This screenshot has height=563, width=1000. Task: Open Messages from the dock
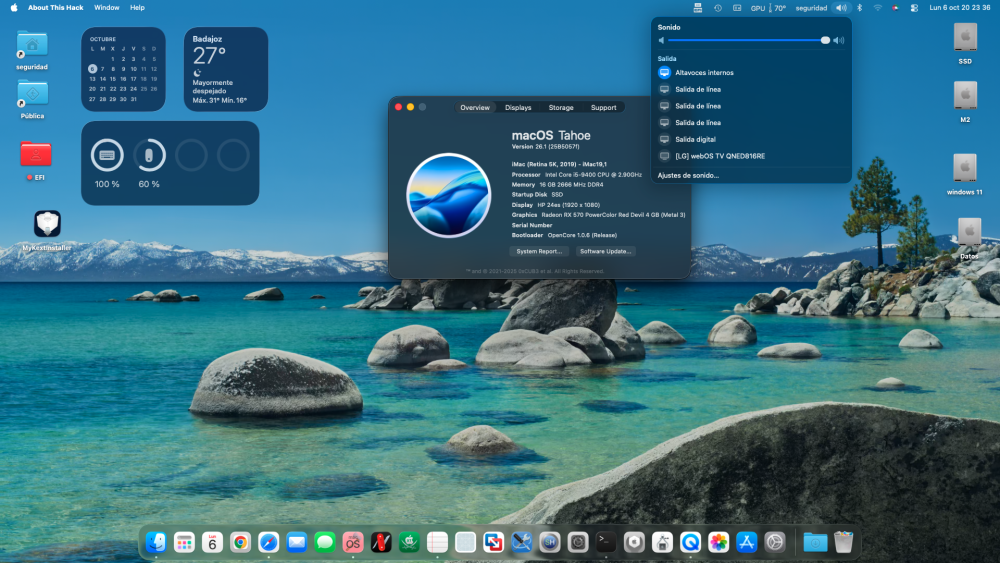(325, 543)
